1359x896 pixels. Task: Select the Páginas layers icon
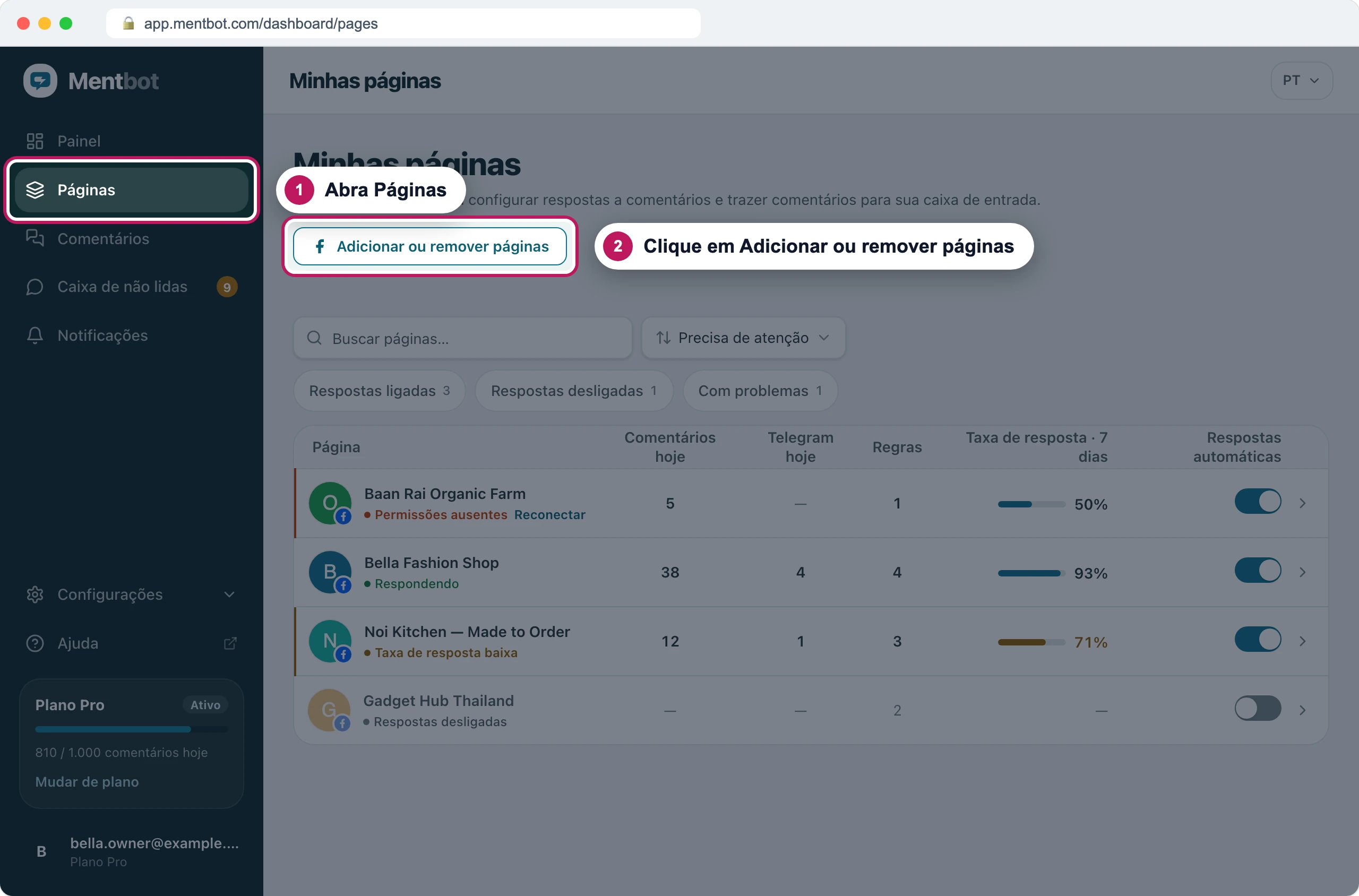35,189
